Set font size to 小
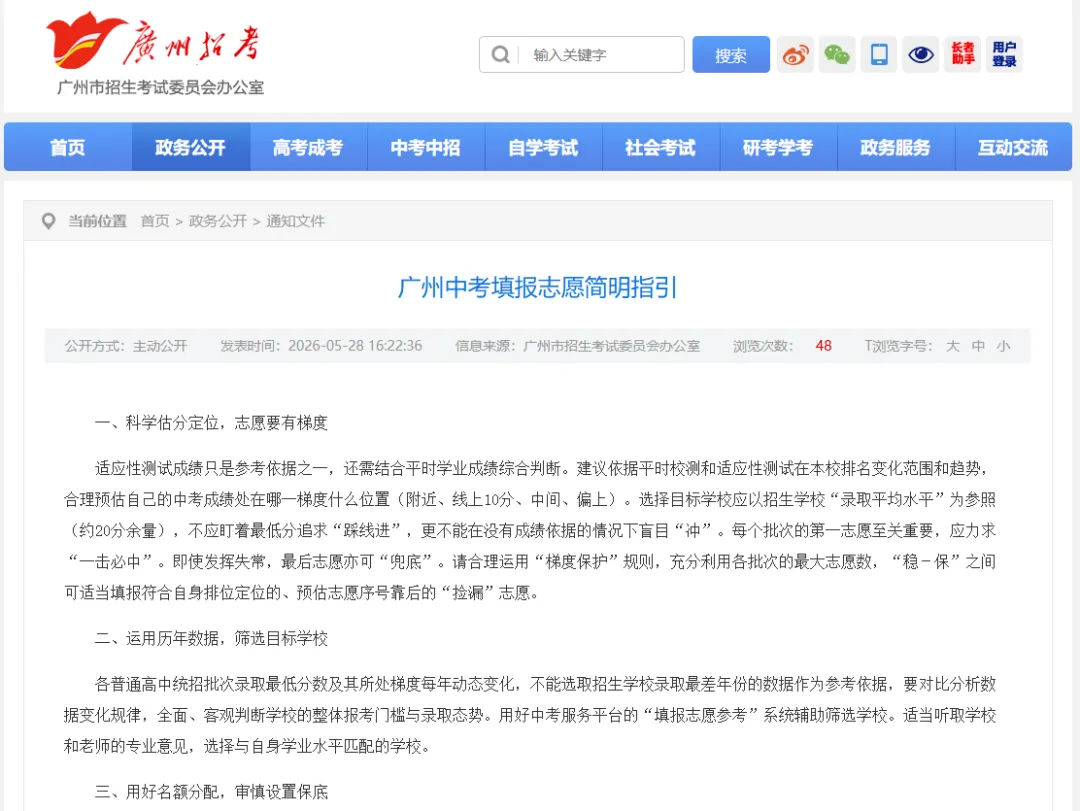Image resolution: width=1080 pixels, height=811 pixels. click(1004, 346)
